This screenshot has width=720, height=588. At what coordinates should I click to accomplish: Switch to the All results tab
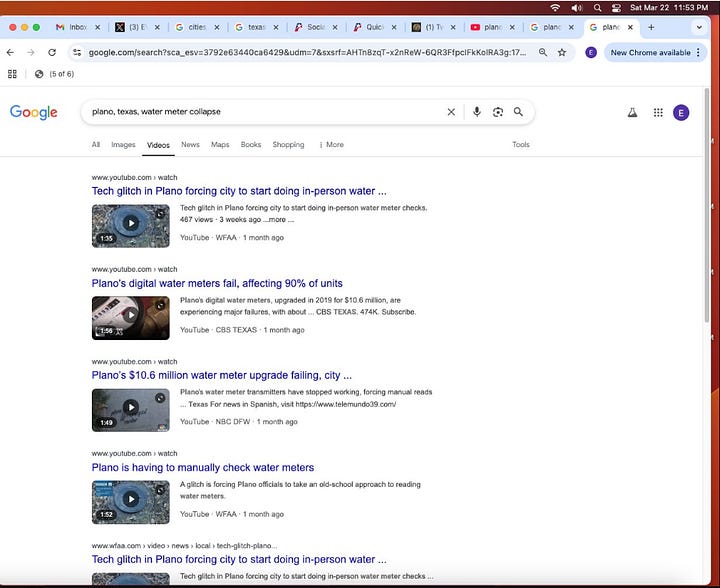click(x=96, y=145)
